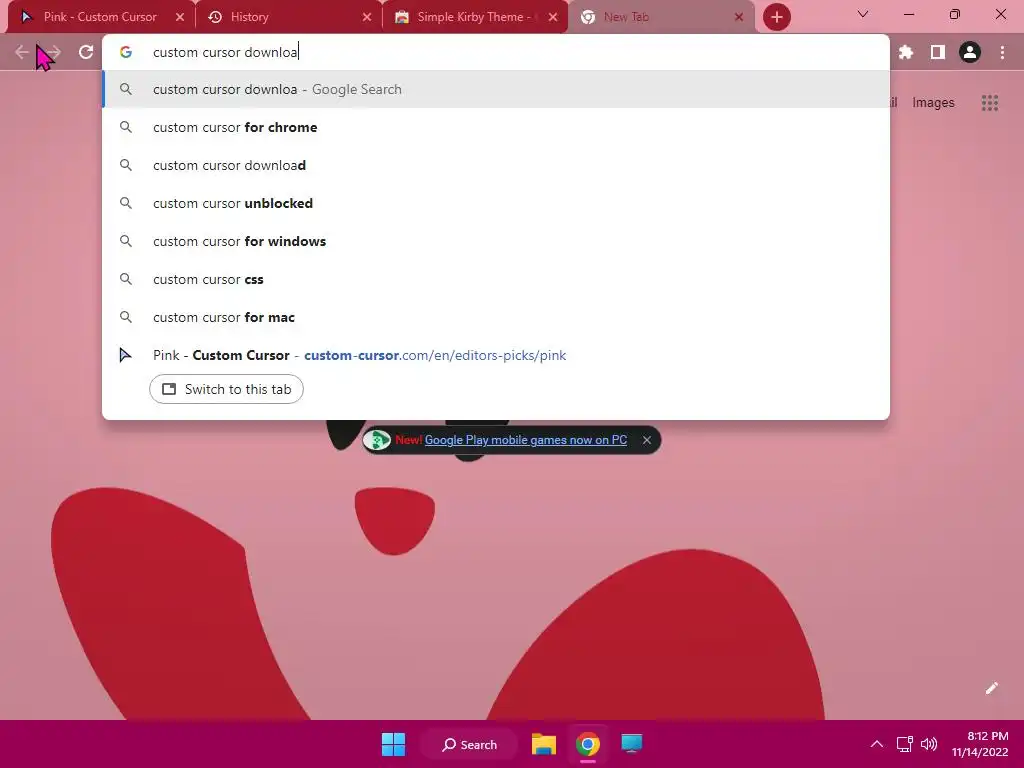Click the Switch to this tab button
Viewport: 1024px width, 768px height.
pos(226,389)
